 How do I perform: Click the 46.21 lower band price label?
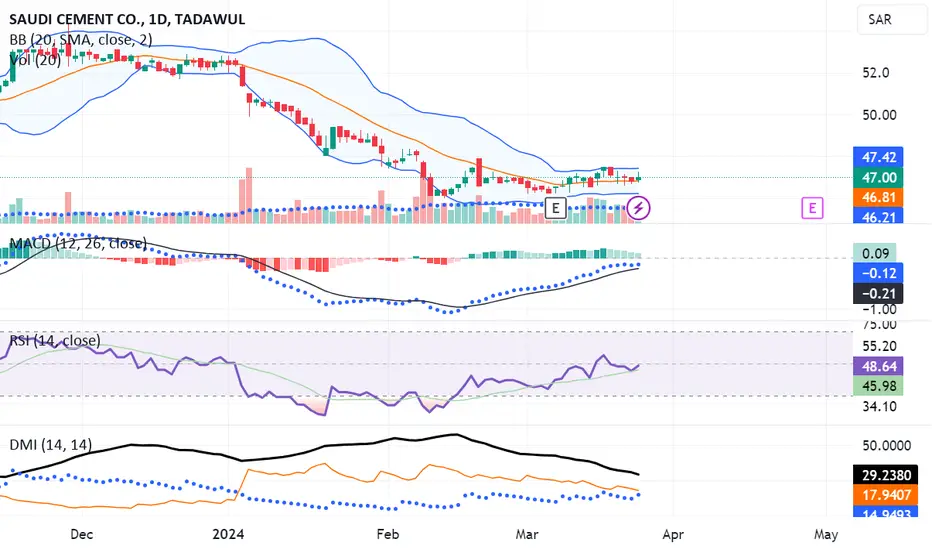tap(878, 216)
